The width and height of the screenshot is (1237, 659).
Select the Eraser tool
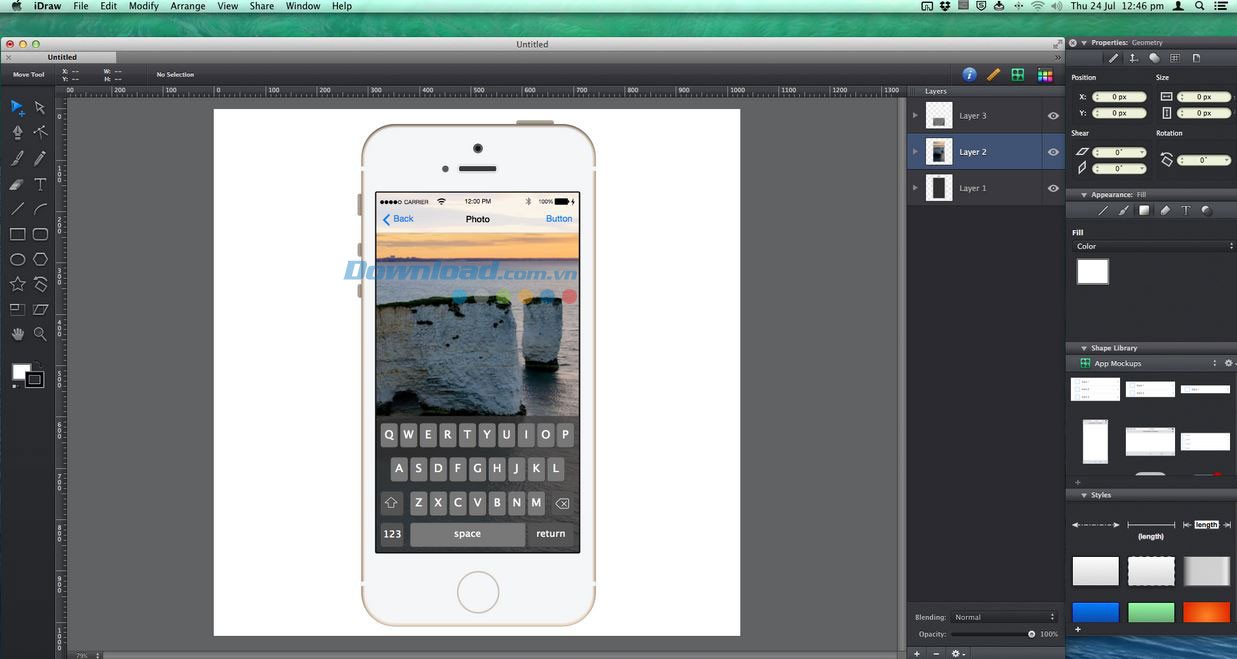(x=17, y=184)
